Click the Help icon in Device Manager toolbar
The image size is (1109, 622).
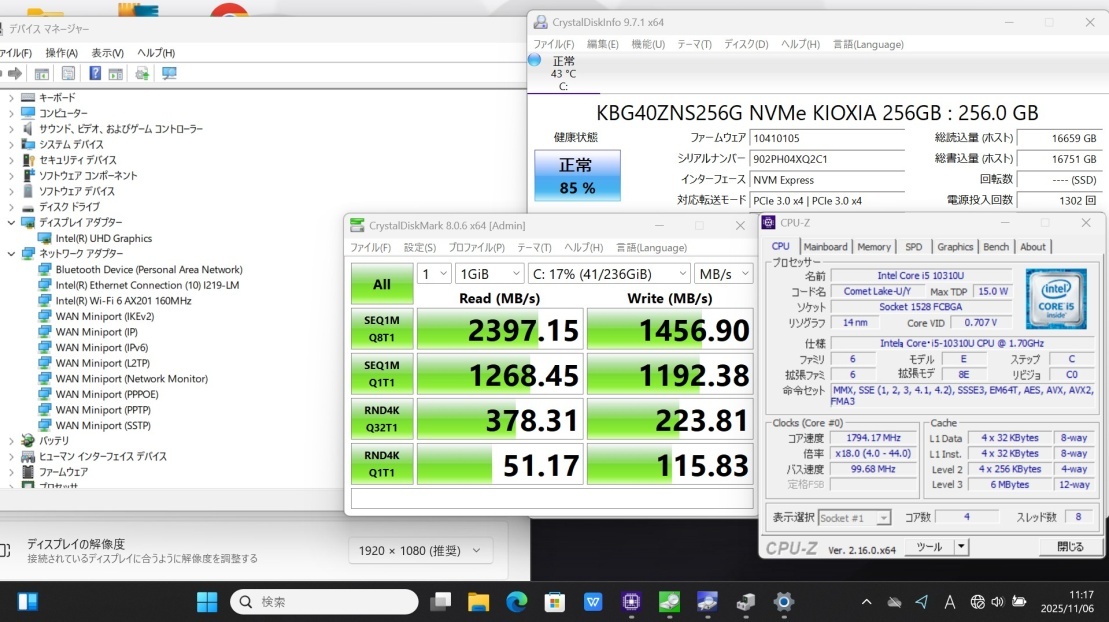pos(95,74)
